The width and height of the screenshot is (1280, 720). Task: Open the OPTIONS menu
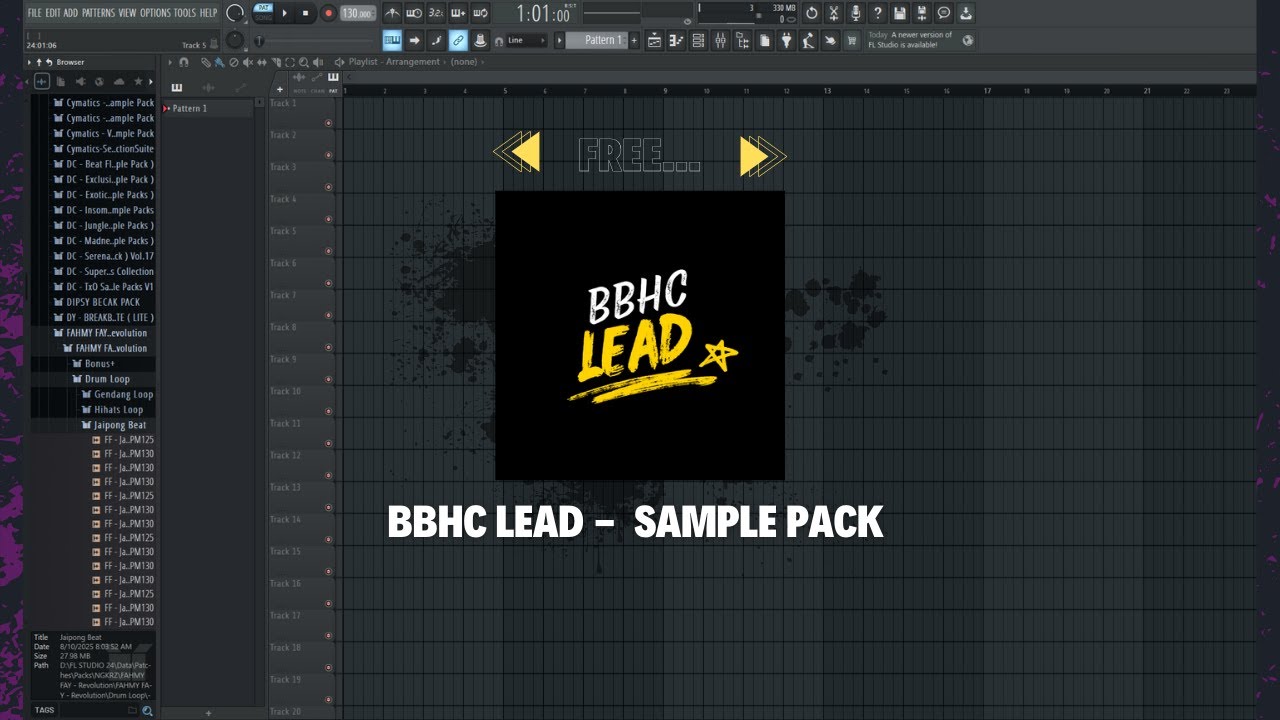point(155,13)
